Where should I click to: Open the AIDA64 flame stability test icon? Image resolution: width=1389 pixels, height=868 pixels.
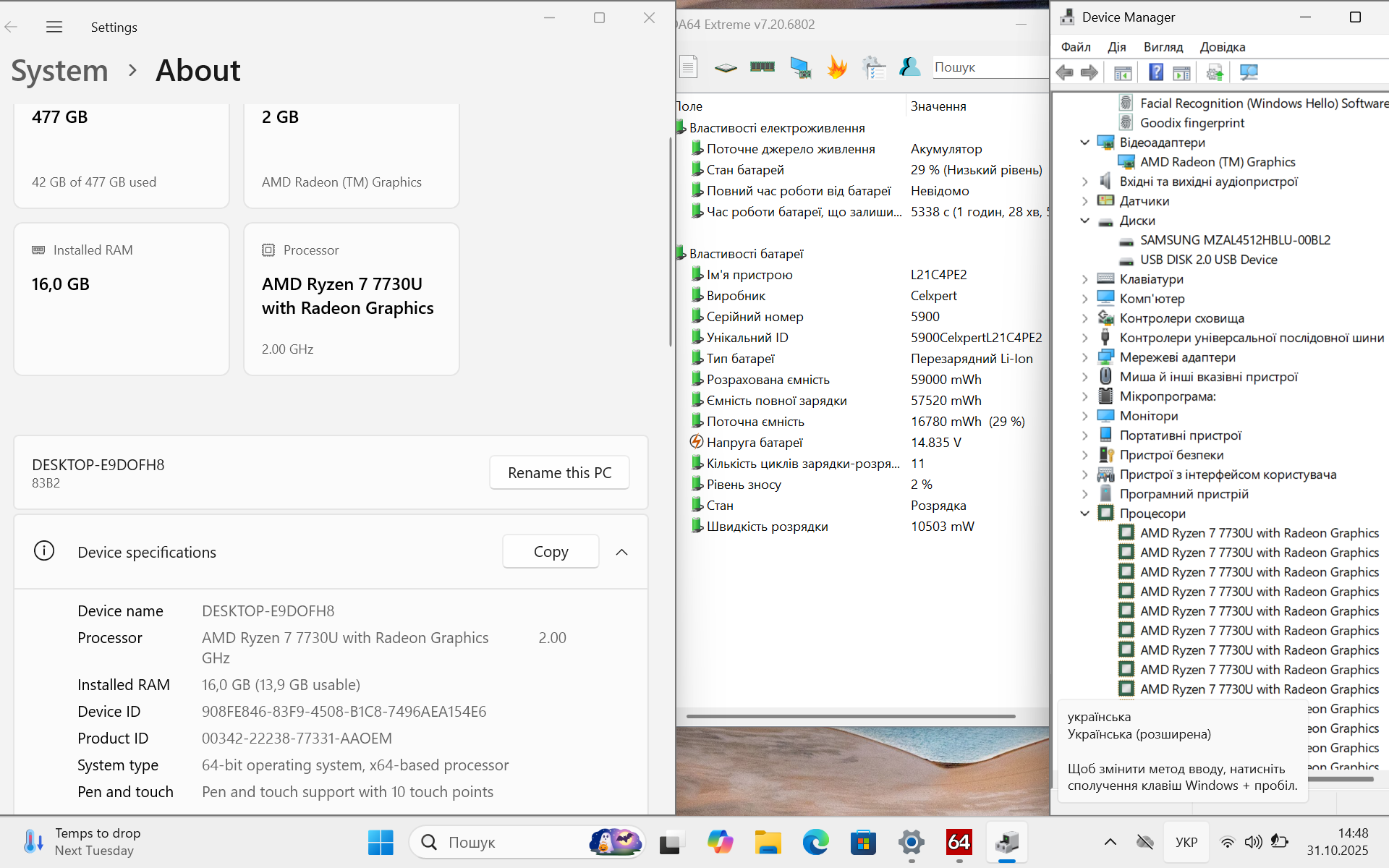pos(837,67)
